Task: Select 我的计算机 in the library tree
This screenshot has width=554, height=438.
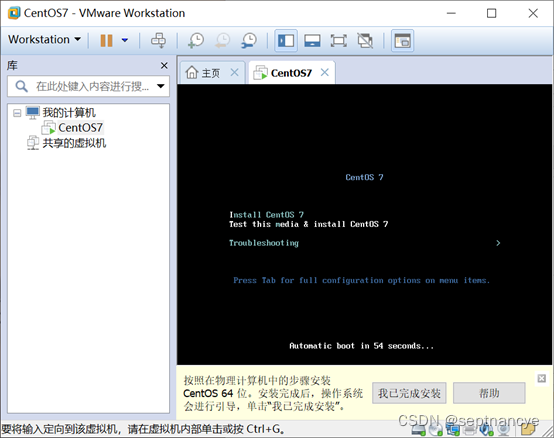Action: 69,113
